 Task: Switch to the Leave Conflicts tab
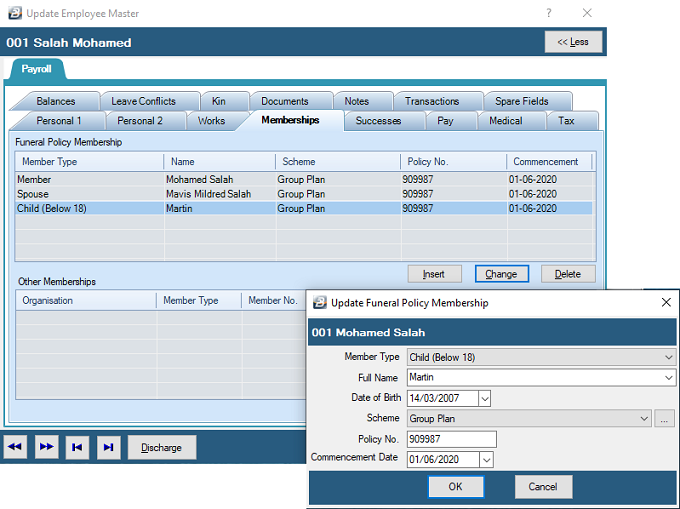[x=144, y=101]
